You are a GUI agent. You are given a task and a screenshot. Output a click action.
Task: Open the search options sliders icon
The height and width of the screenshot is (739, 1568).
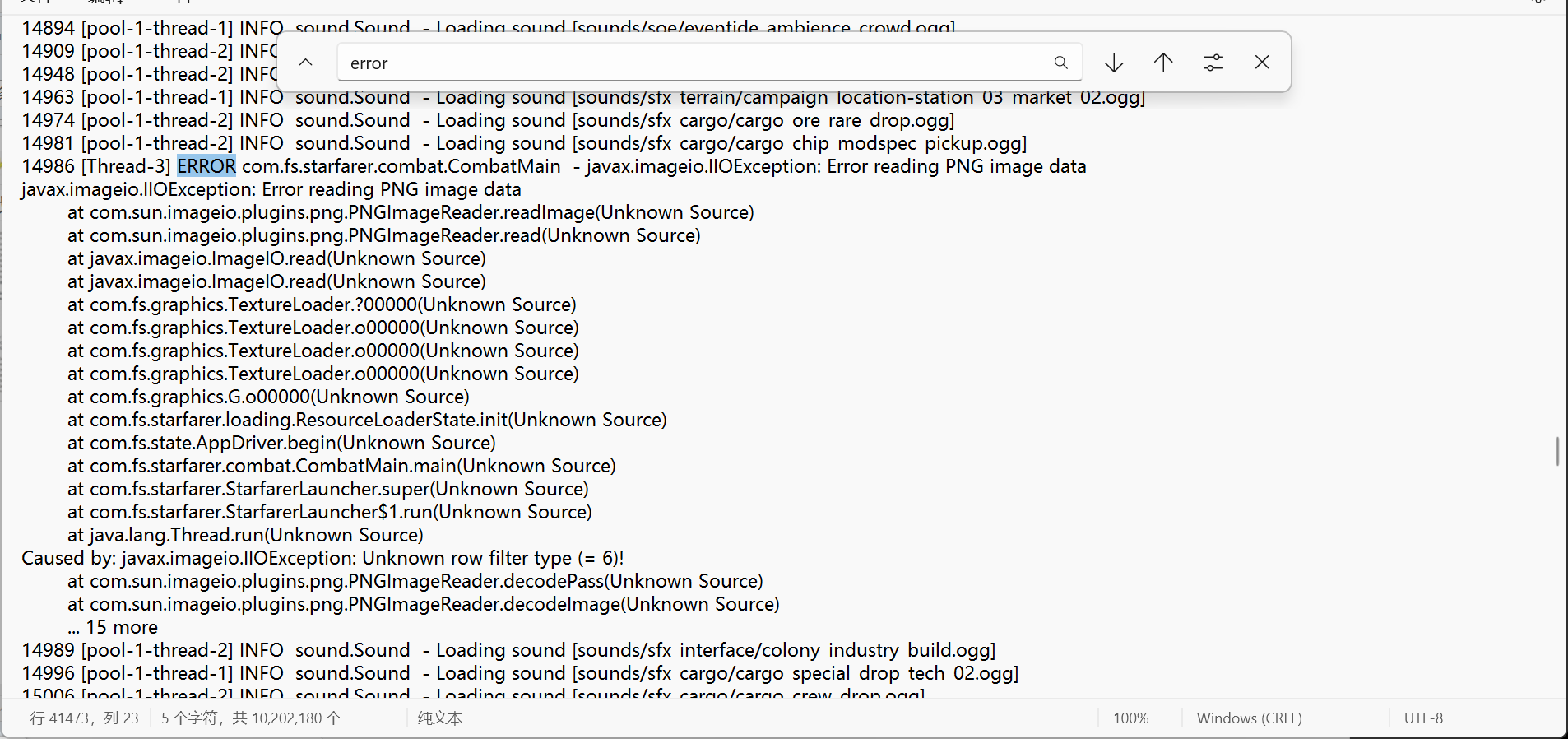(x=1213, y=63)
